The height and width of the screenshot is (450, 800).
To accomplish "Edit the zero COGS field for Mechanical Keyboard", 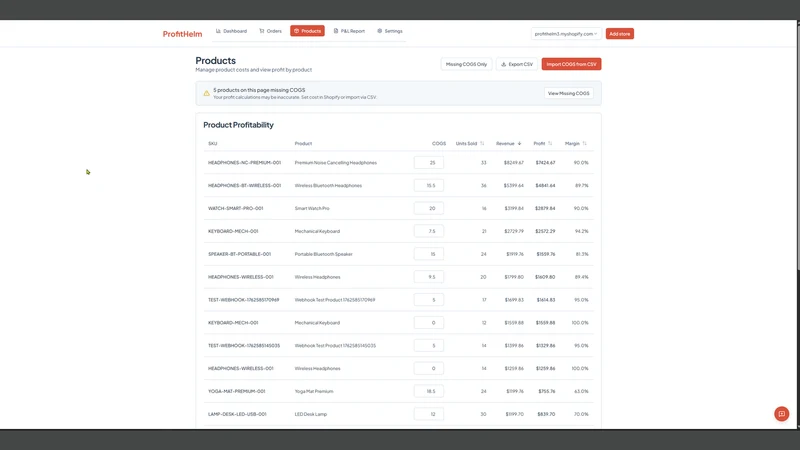I will 429,322.
